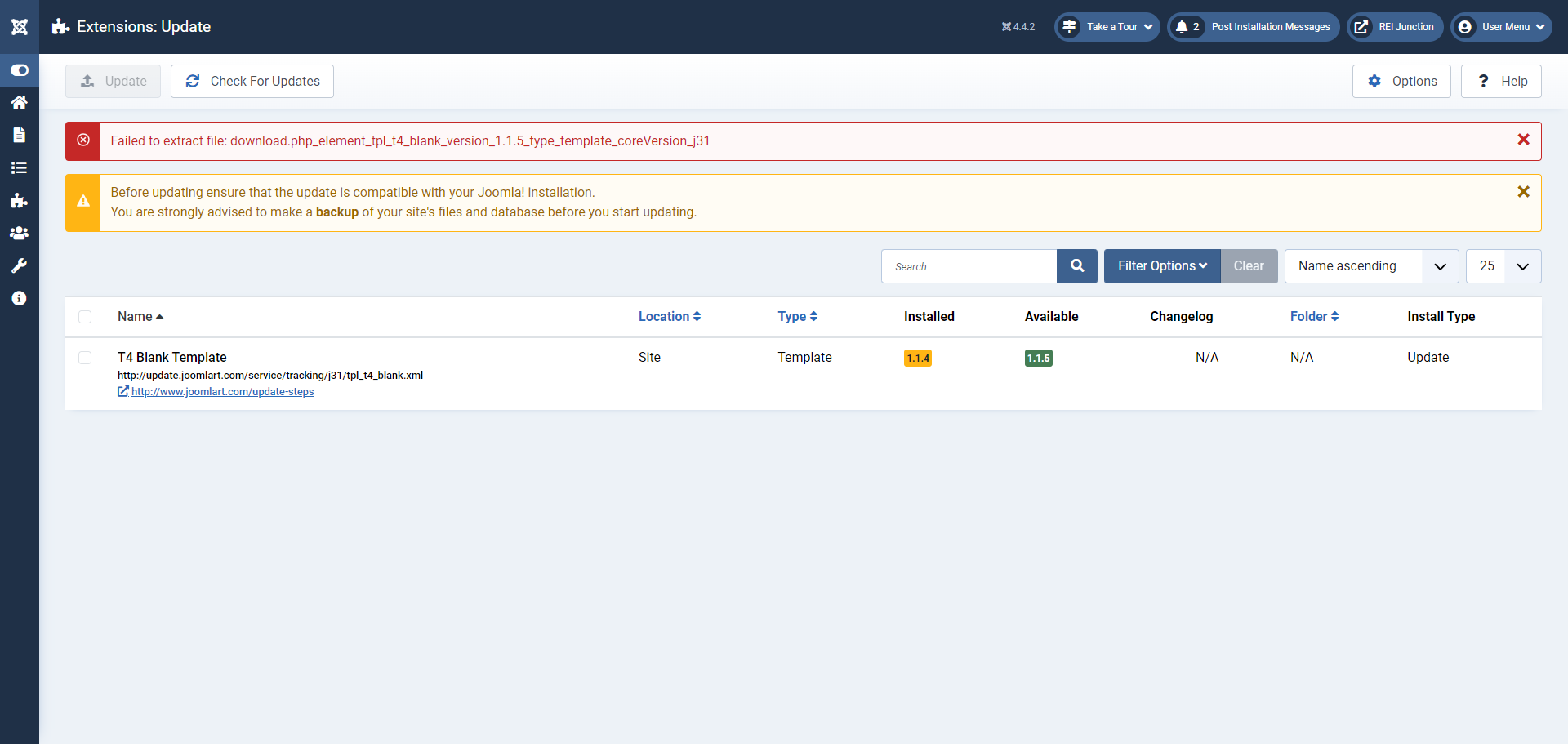The height and width of the screenshot is (744, 1568).
Task: Dismiss the red extraction error alert
Action: [1523, 140]
